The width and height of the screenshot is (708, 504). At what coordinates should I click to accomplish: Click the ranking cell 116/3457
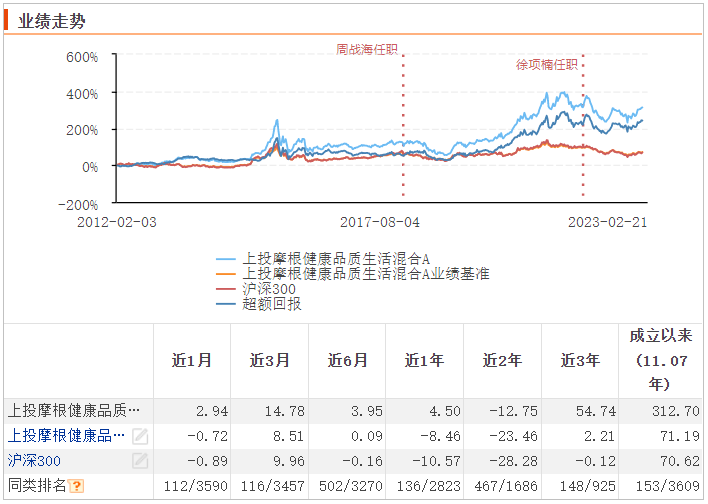point(273,486)
